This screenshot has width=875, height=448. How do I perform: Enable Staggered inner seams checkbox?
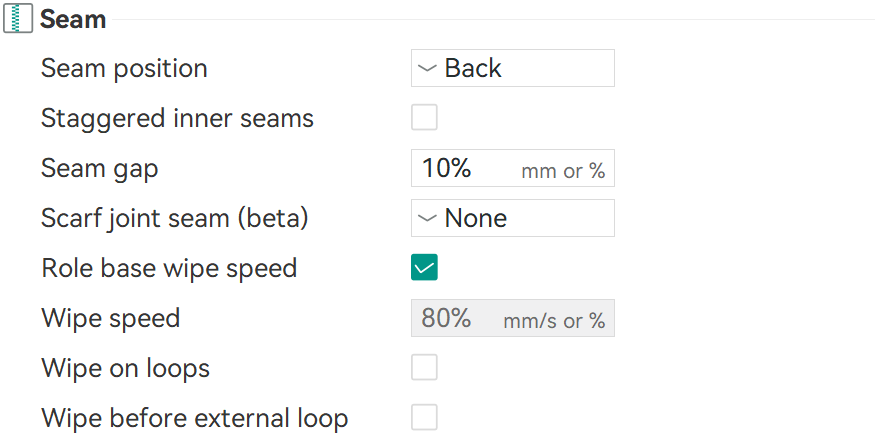pyautogui.click(x=425, y=118)
